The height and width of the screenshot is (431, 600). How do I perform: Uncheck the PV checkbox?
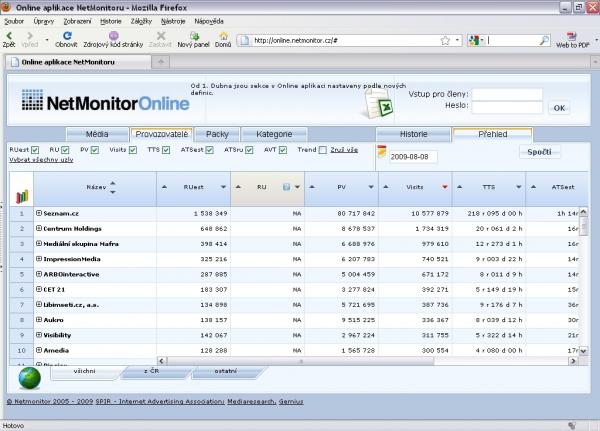click(x=95, y=150)
